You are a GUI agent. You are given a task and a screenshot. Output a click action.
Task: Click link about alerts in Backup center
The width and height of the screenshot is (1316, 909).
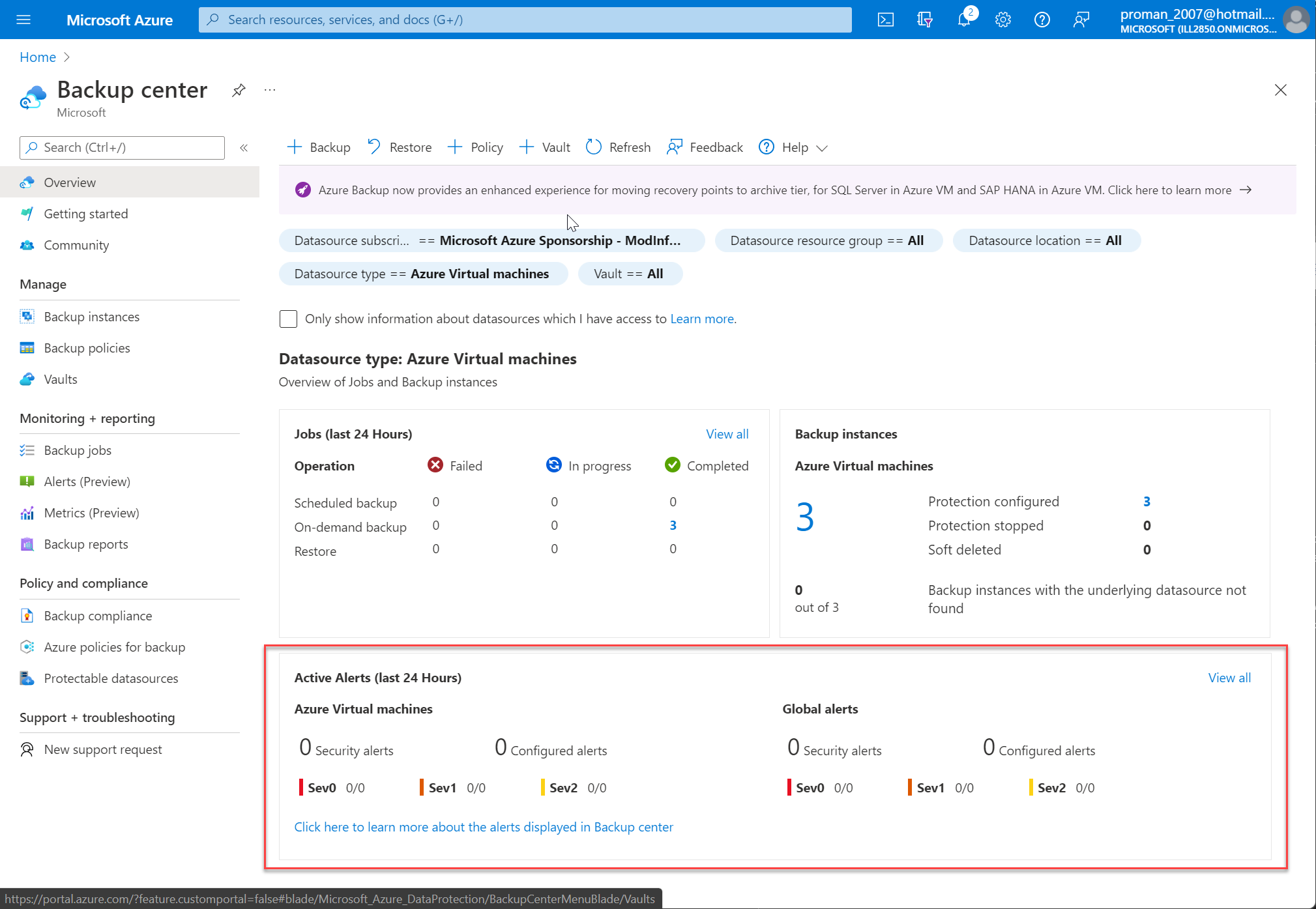pyautogui.click(x=483, y=827)
